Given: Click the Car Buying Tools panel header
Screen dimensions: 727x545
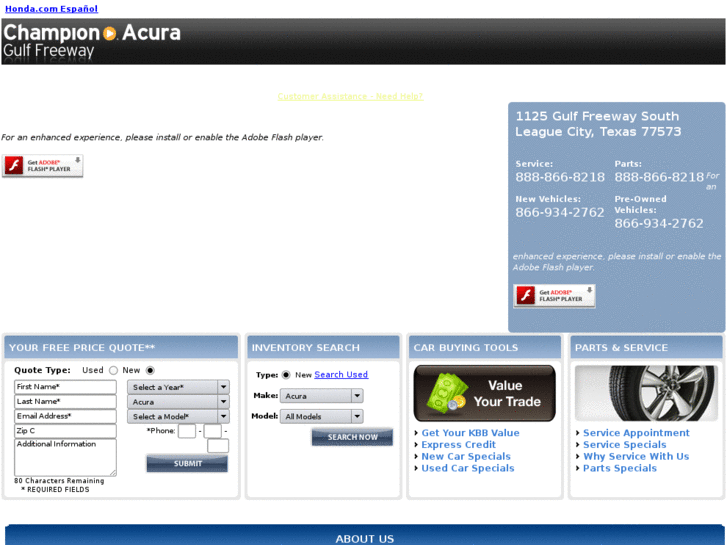Looking at the screenshot, I should (485, 347).
